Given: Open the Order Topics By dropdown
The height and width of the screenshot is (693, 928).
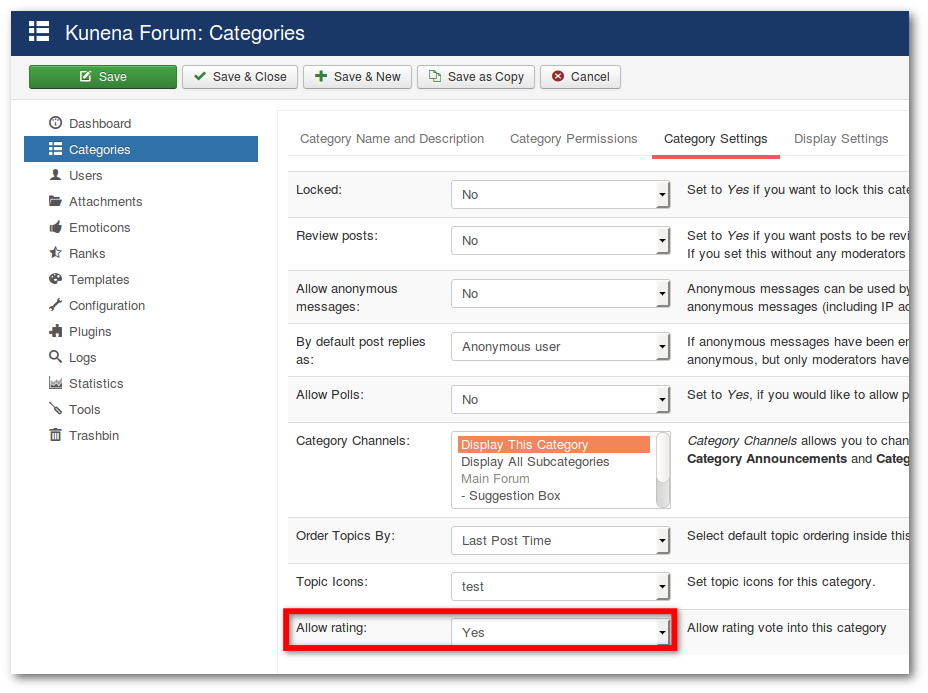Looking at the screenshot, I should coord(560,540).
